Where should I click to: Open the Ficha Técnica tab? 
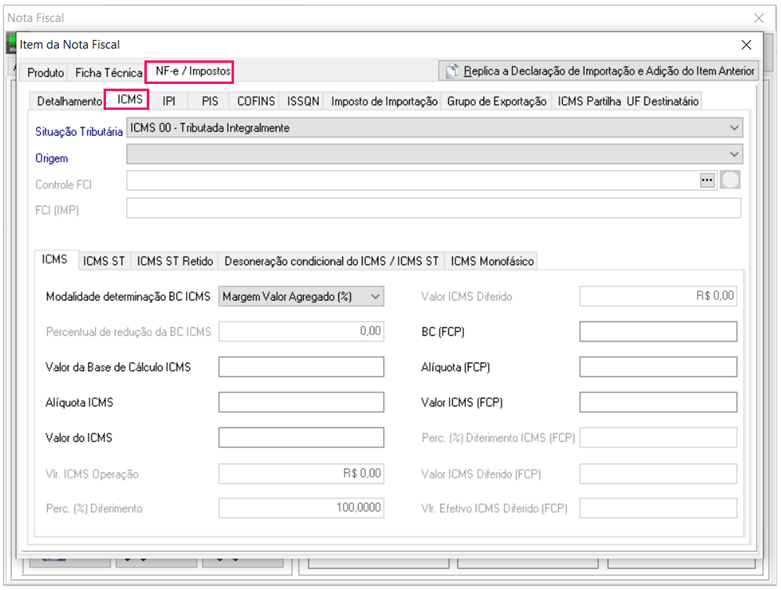(x=108, y=73)
